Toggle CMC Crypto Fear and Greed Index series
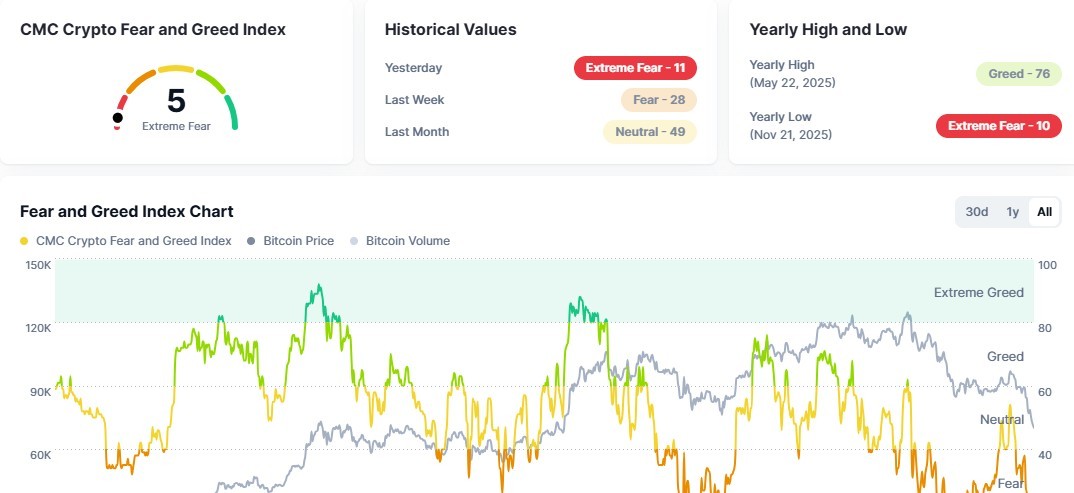Image resolution: width=1074 pixels, height=493 pixels. [133, 241]
